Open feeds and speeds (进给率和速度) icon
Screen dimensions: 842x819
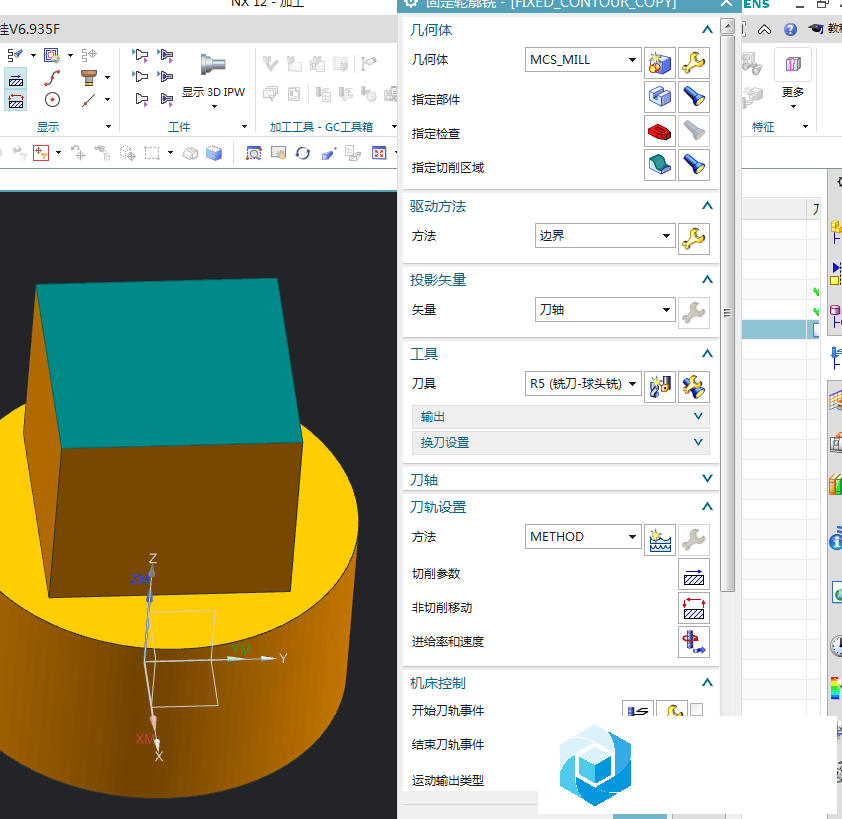point(694,642)
